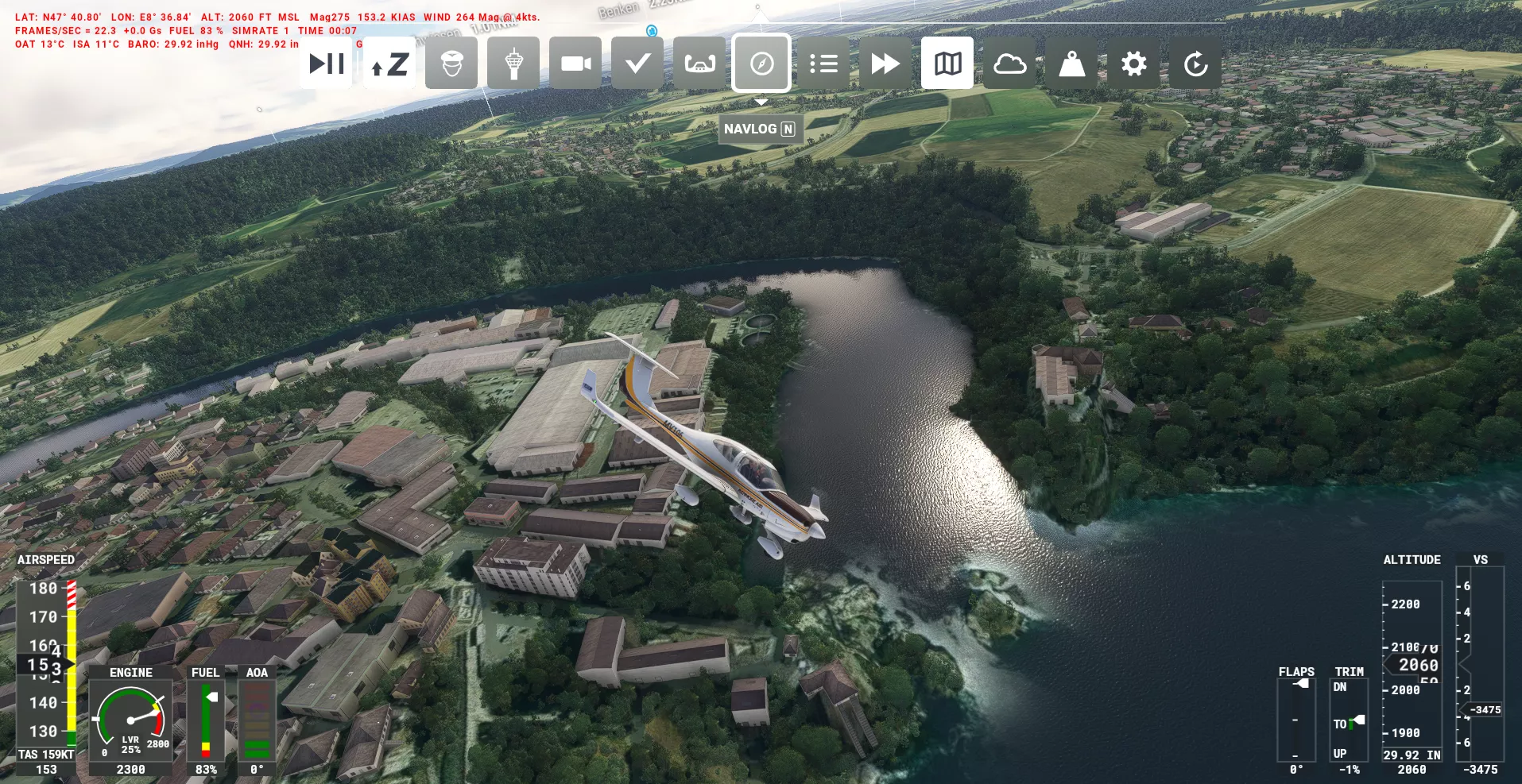Open the weather cloud icon

coord(1009,63)
